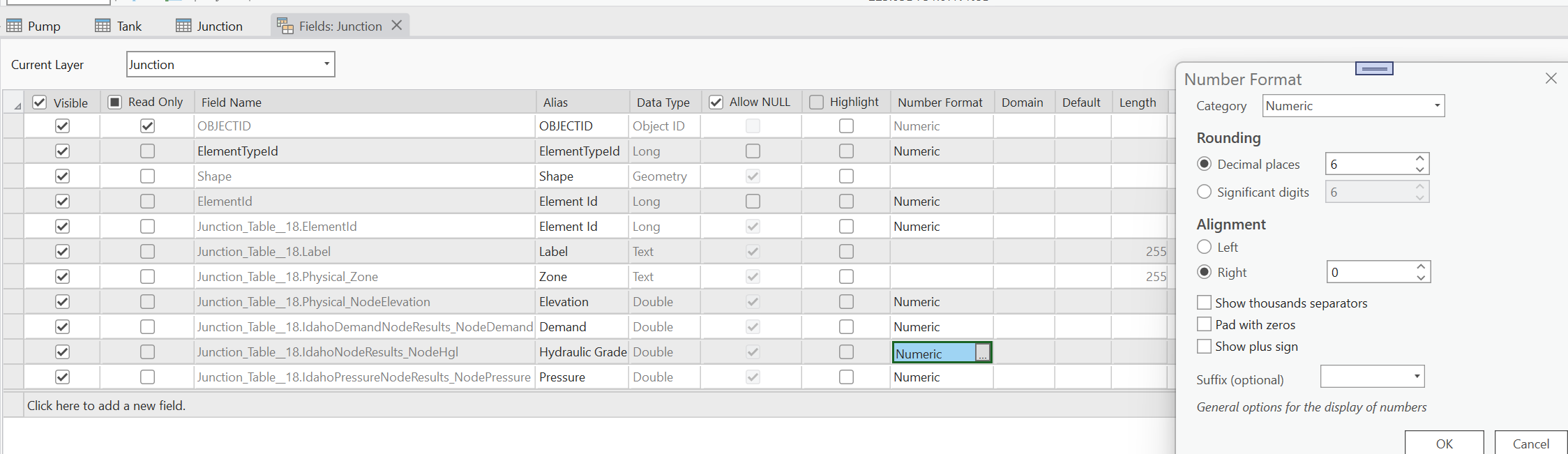1568x454 pixels.
Task: Click the Pump table icon
Action: [x=14, y=26]
